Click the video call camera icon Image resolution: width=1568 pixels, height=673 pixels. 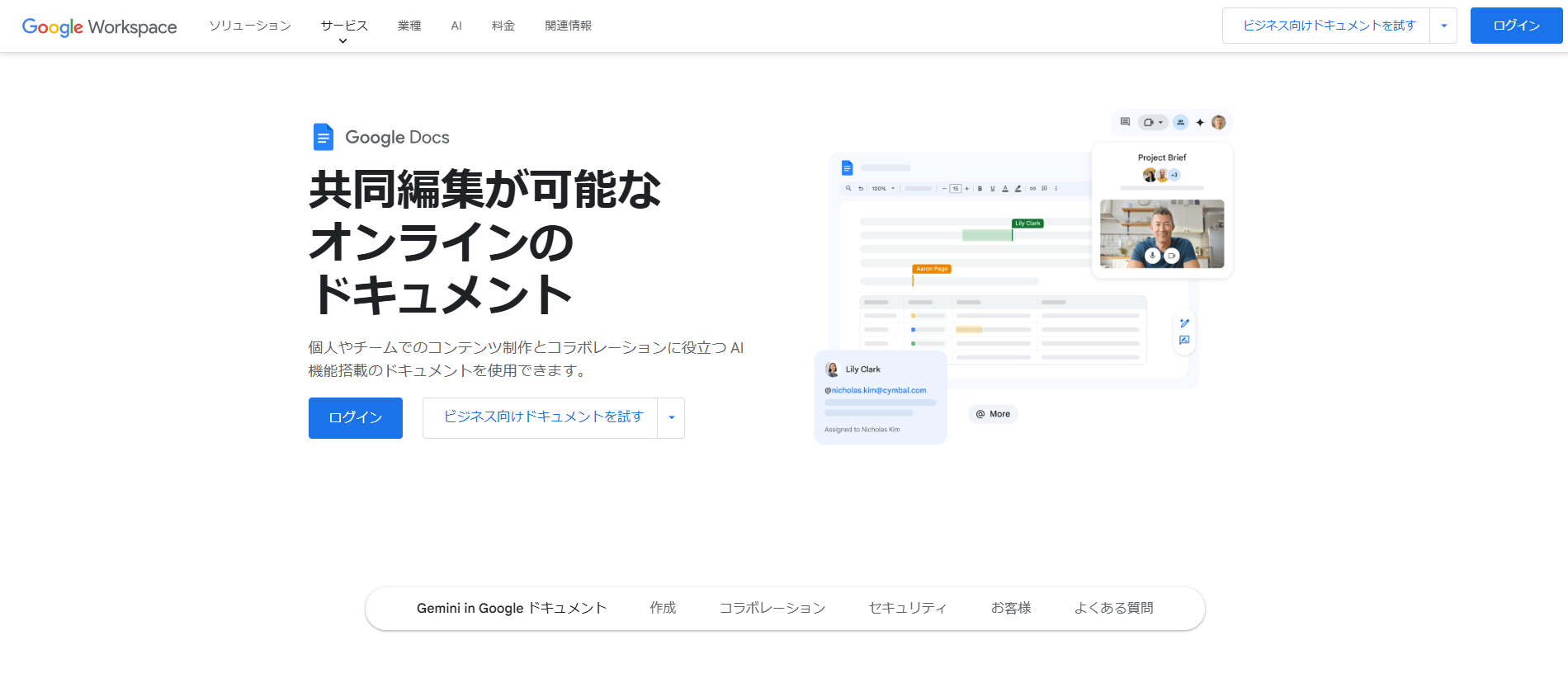(1153, 122)
